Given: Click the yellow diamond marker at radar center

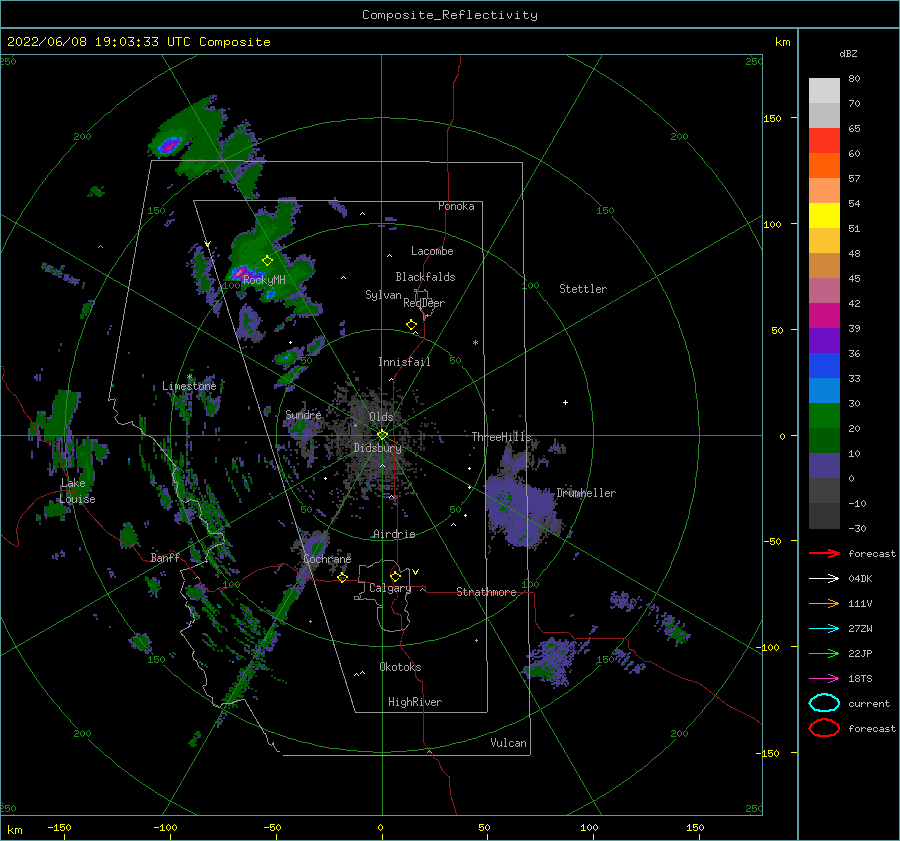Looking at the screenshot, I should click(x=382, y=435).
